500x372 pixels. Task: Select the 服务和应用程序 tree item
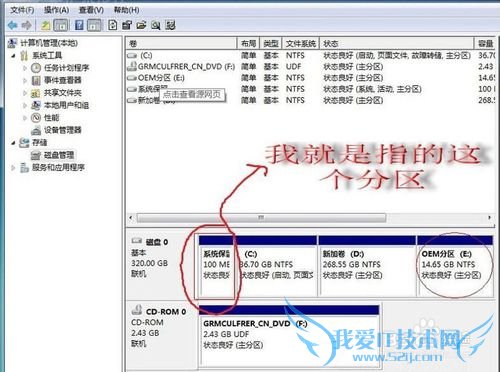pyautogui.click(x=58, y=168)
